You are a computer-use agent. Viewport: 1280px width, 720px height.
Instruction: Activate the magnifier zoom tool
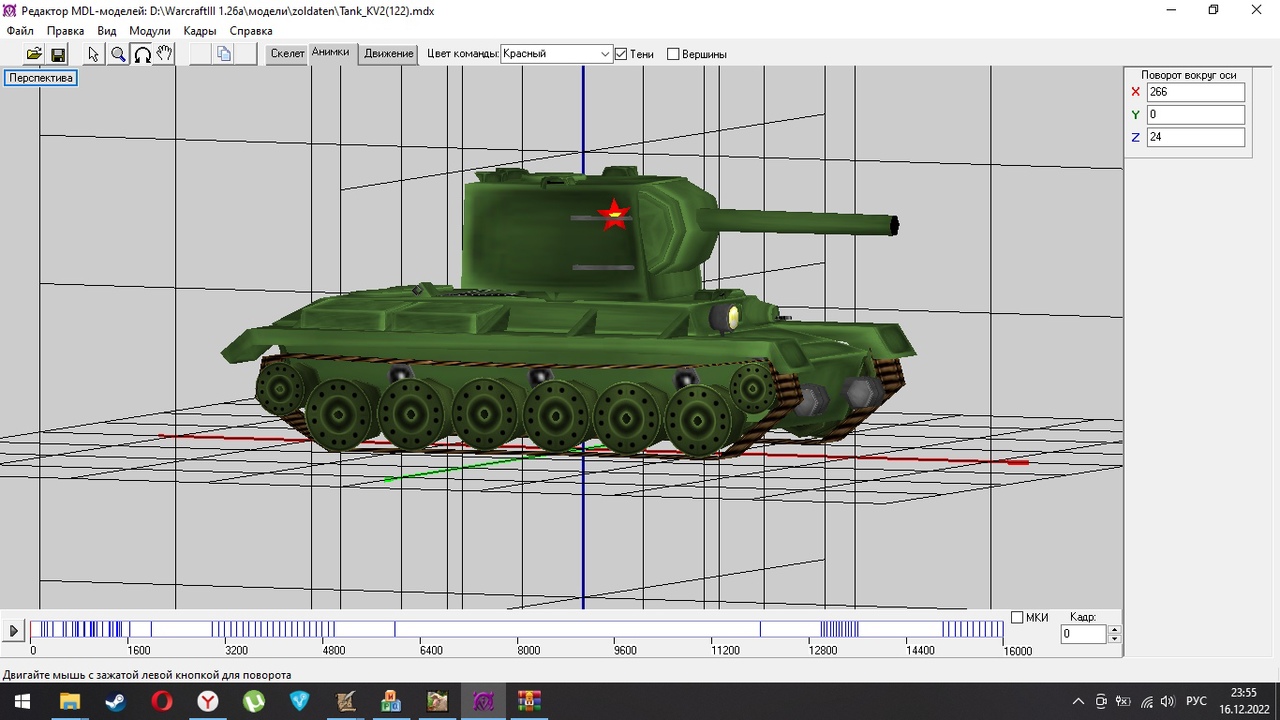118,54
